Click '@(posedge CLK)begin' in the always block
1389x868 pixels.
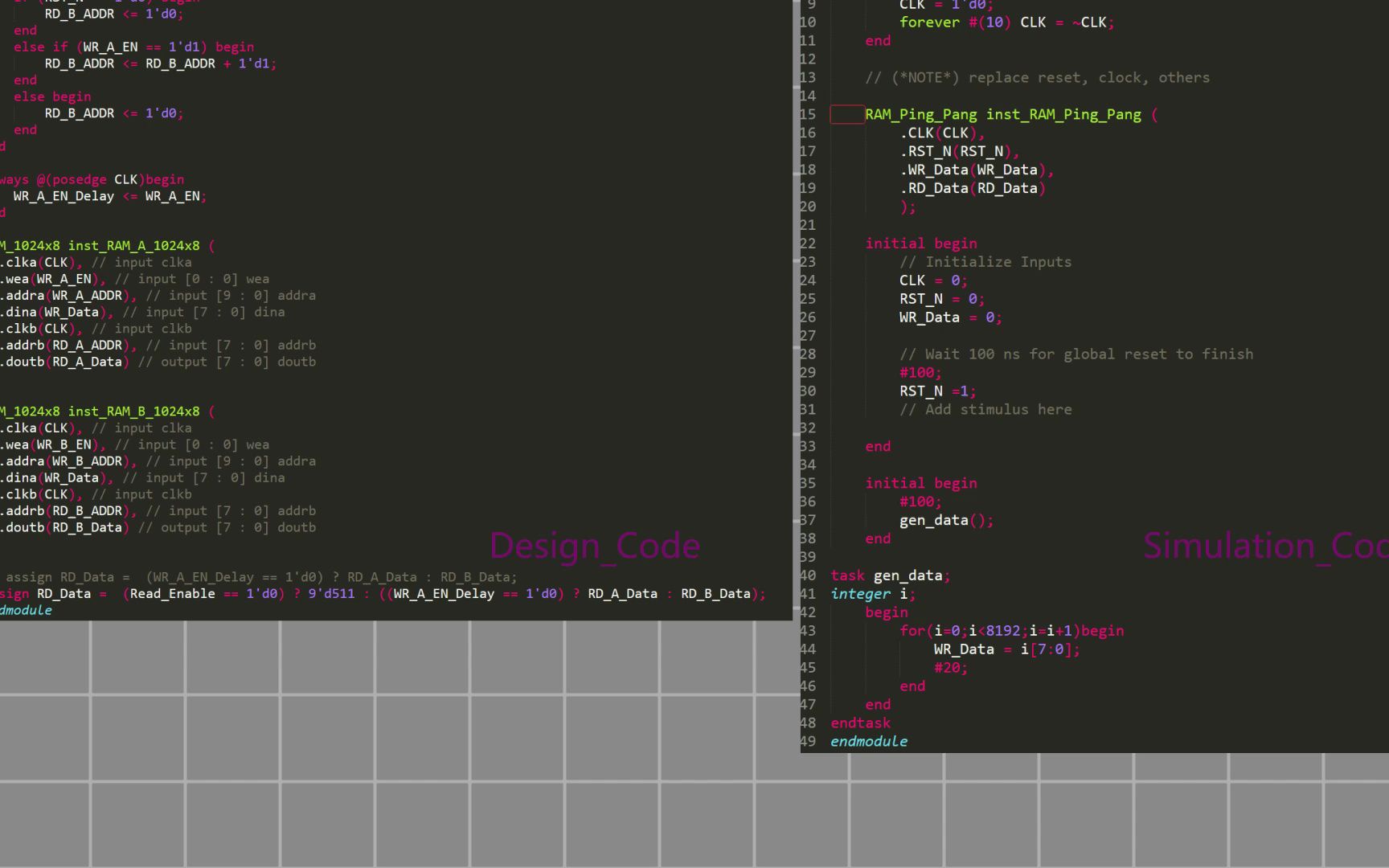click(x=110, y=179)
